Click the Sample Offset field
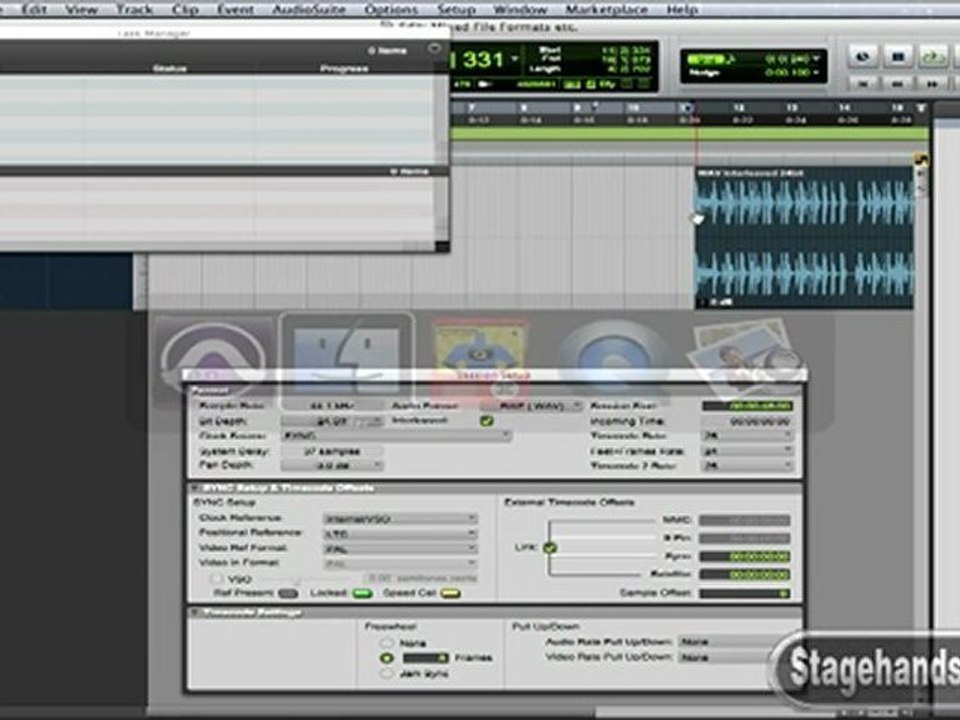 pos(744,593)
